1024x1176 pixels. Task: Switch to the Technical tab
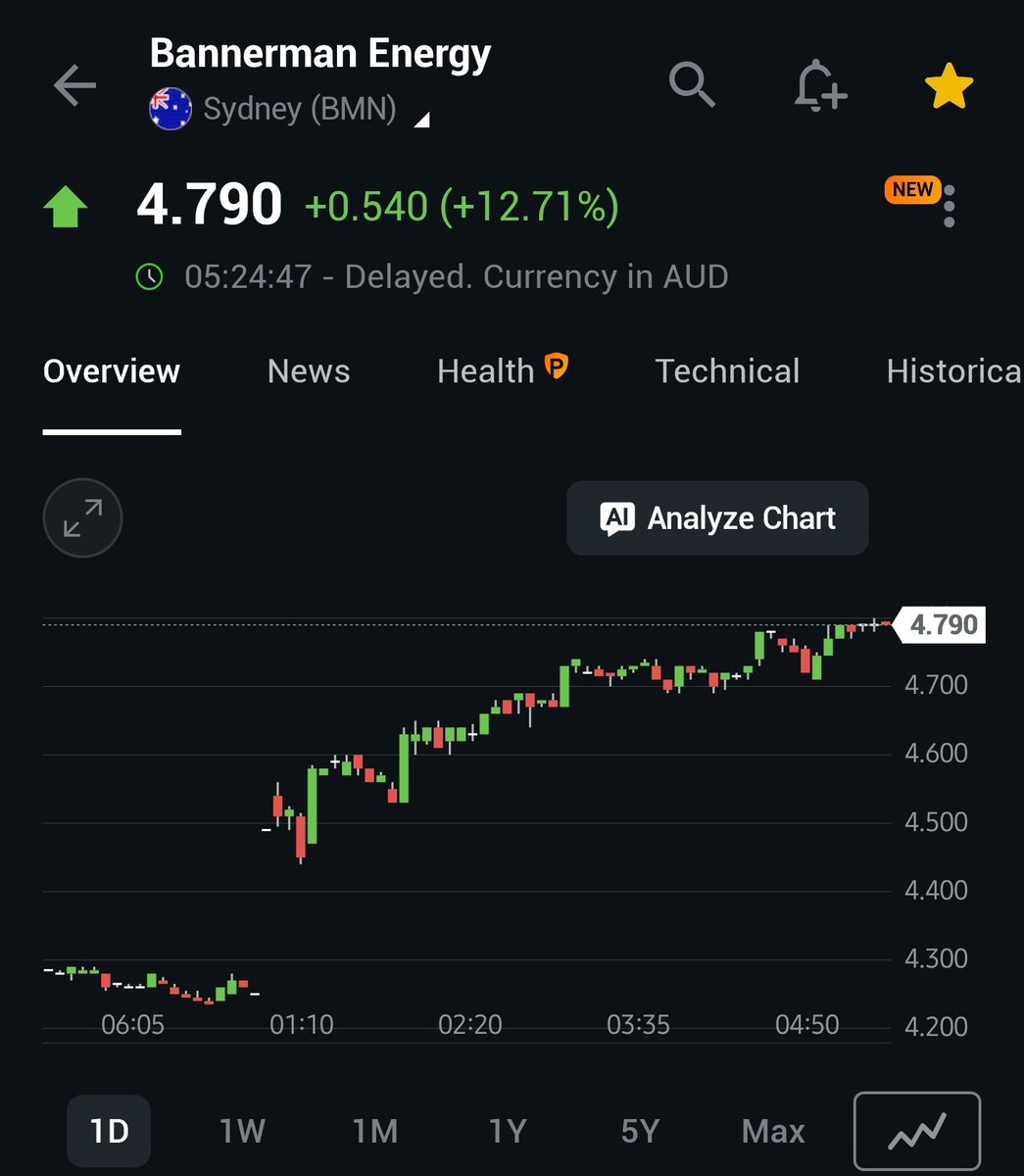coord(727,371)
